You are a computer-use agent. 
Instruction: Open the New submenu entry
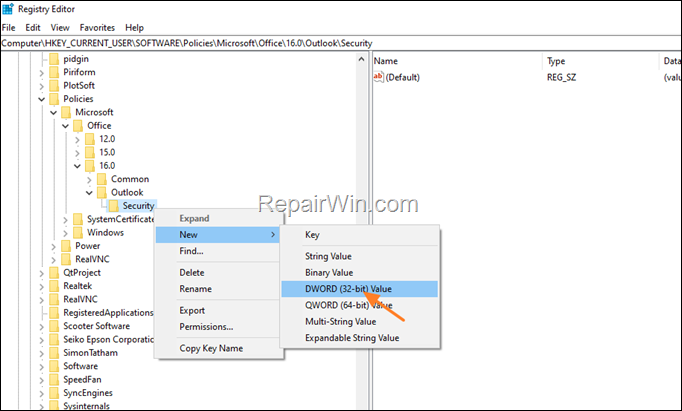[217, 235]
